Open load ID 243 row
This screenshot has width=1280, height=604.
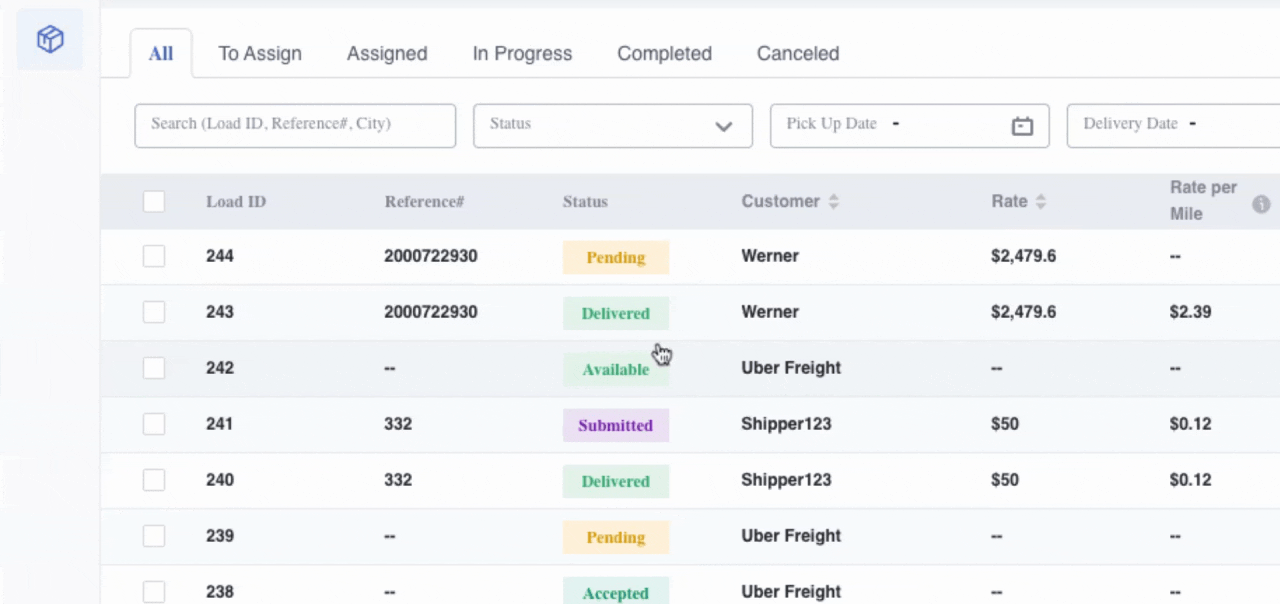pos(220,313)
